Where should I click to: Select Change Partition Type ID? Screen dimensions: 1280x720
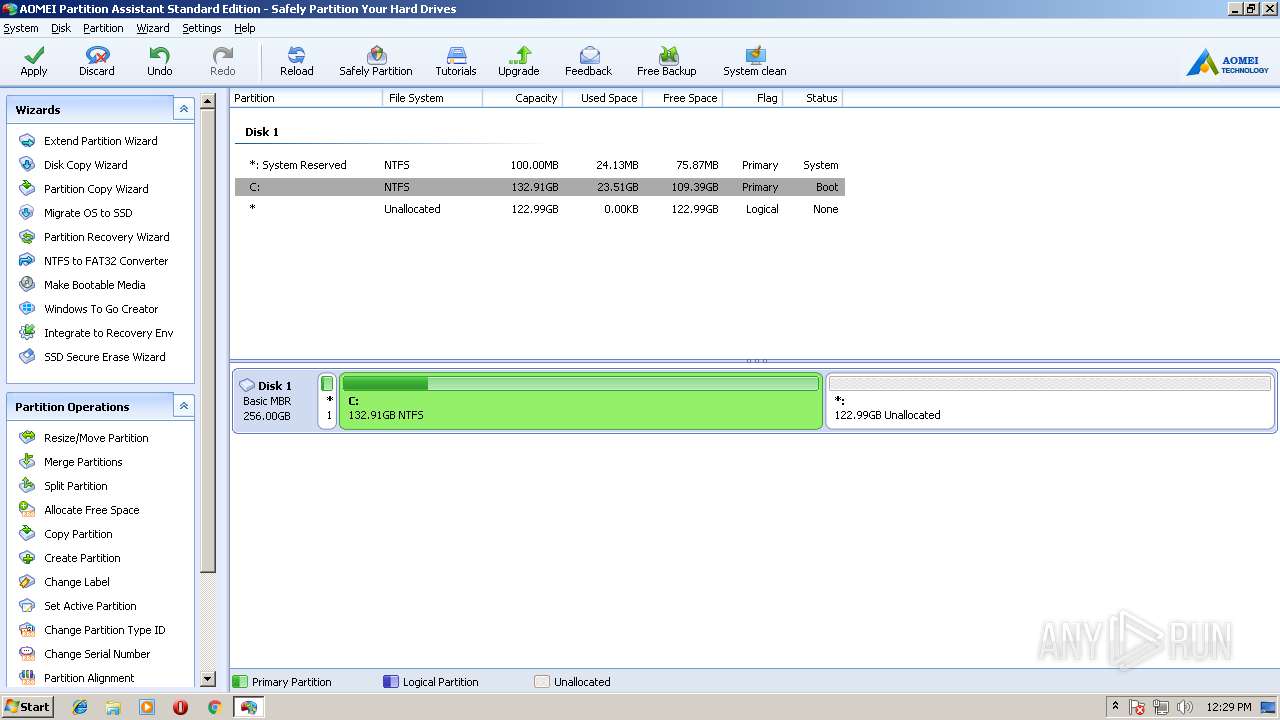pos(104,630)
